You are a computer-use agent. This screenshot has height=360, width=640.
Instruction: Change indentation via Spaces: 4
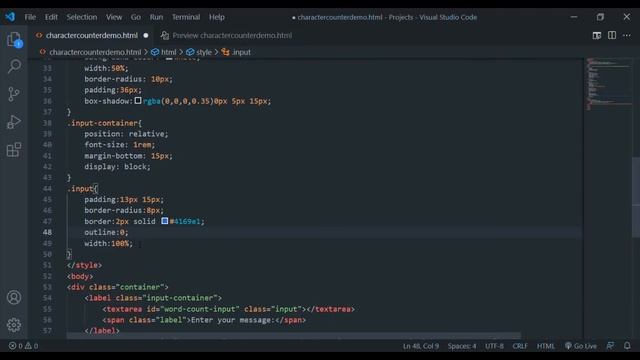point(462,346)
